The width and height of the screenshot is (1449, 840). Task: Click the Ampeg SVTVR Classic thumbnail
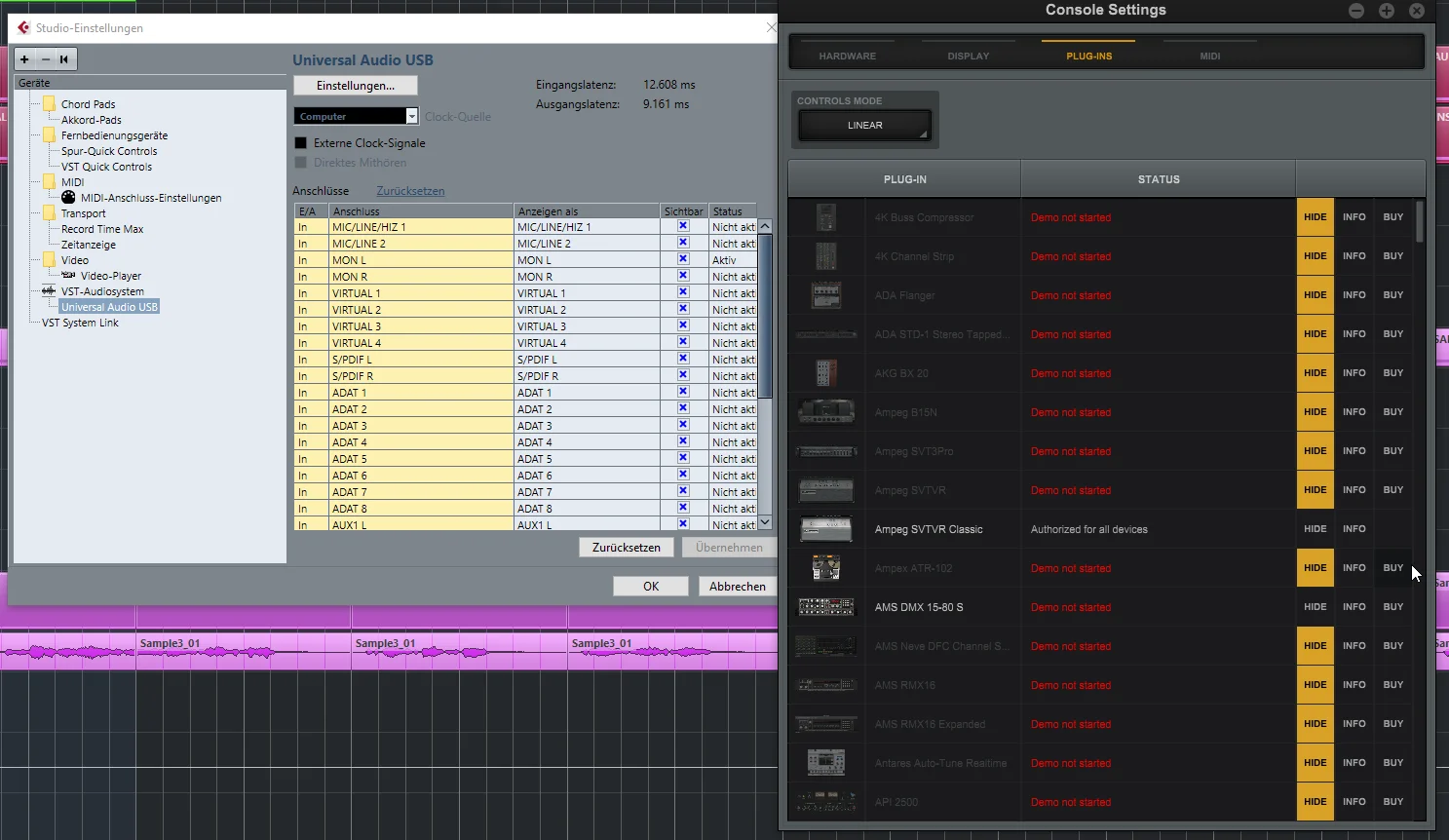[x=826, y=529]
